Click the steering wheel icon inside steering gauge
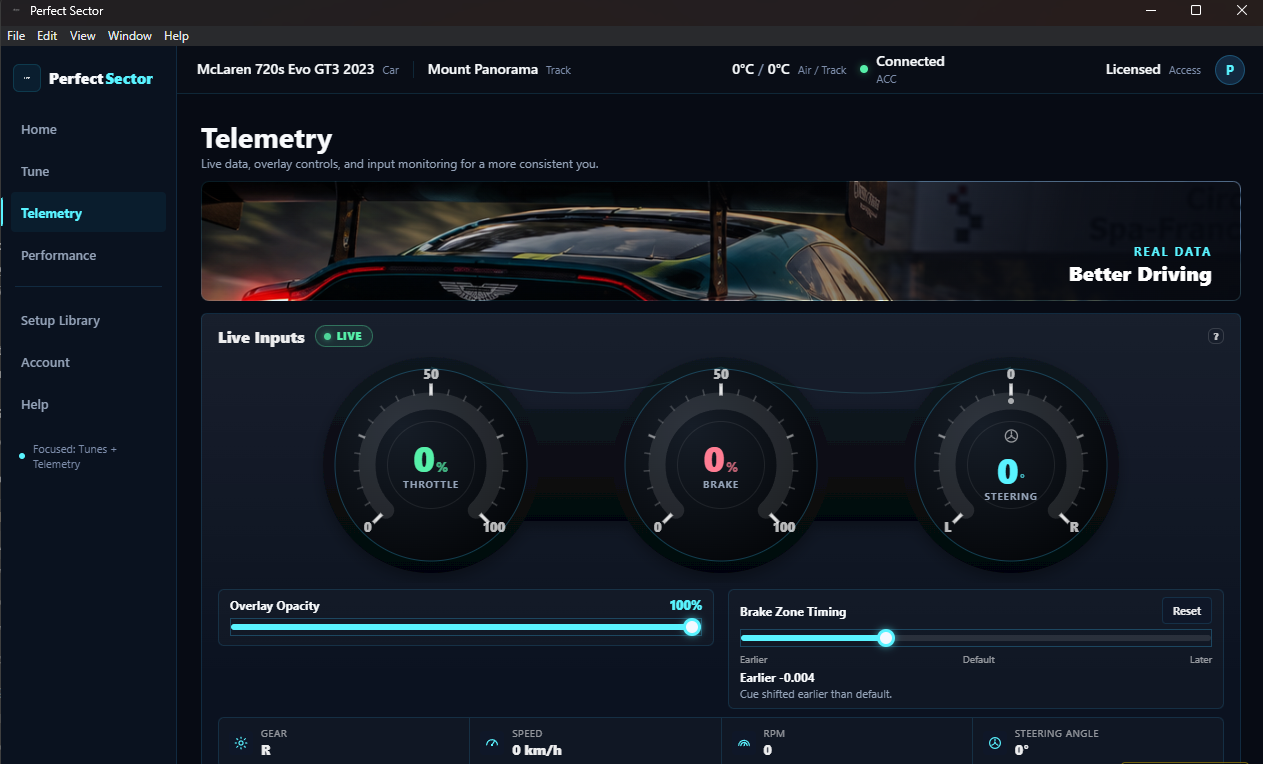The image size is (1263, 764). click(1011, 436)
